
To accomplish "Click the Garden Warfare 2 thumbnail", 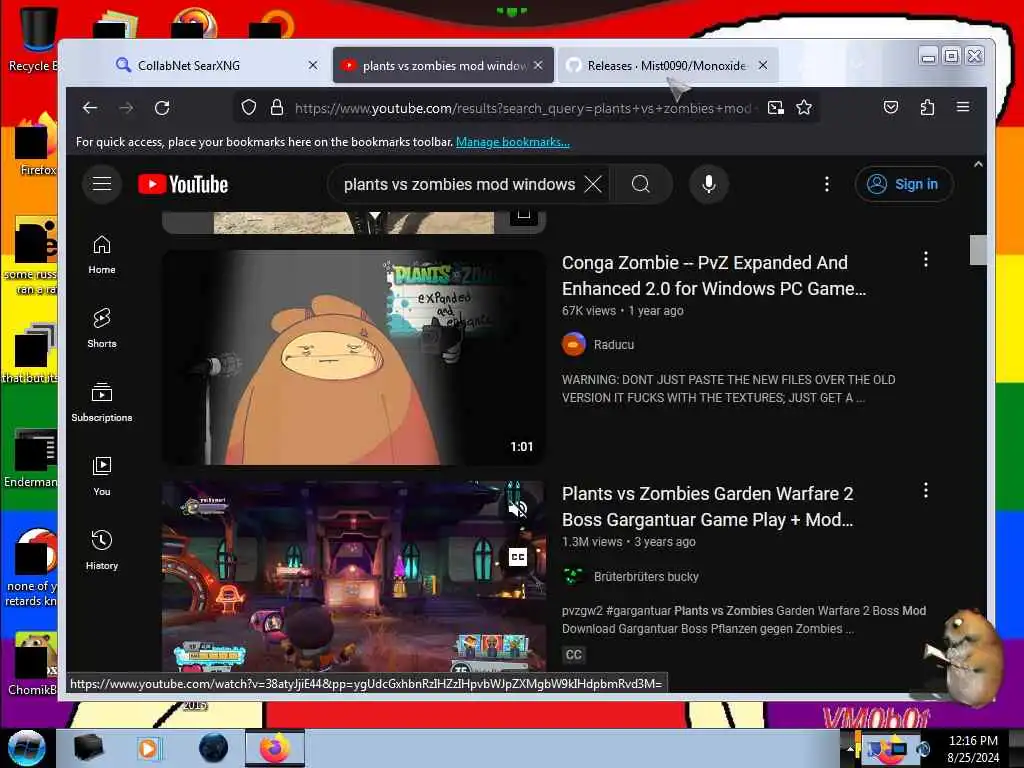I will [x=353, y=577].
